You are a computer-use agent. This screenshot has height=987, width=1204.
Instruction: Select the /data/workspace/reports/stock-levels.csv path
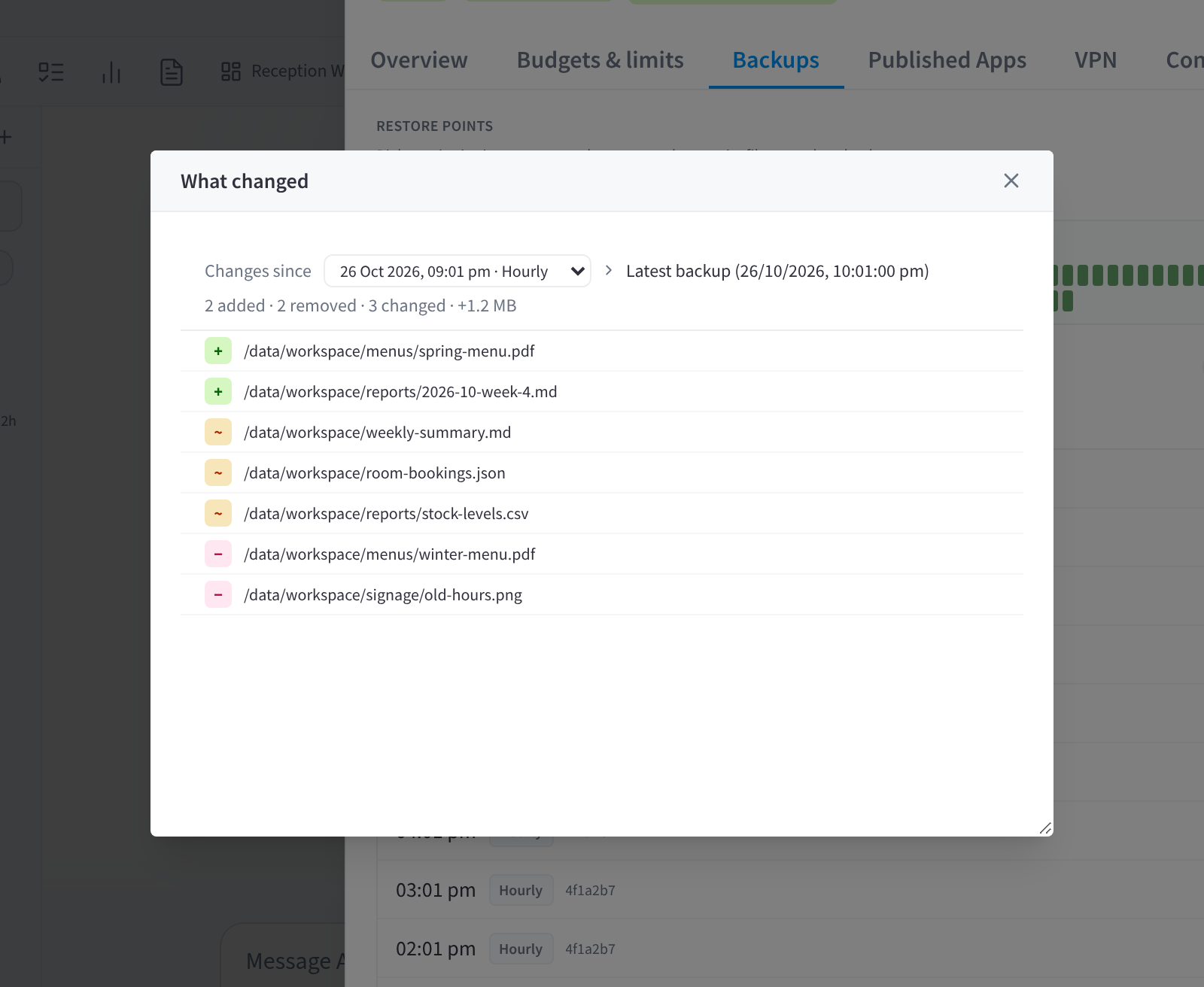[x=386, y=514]
